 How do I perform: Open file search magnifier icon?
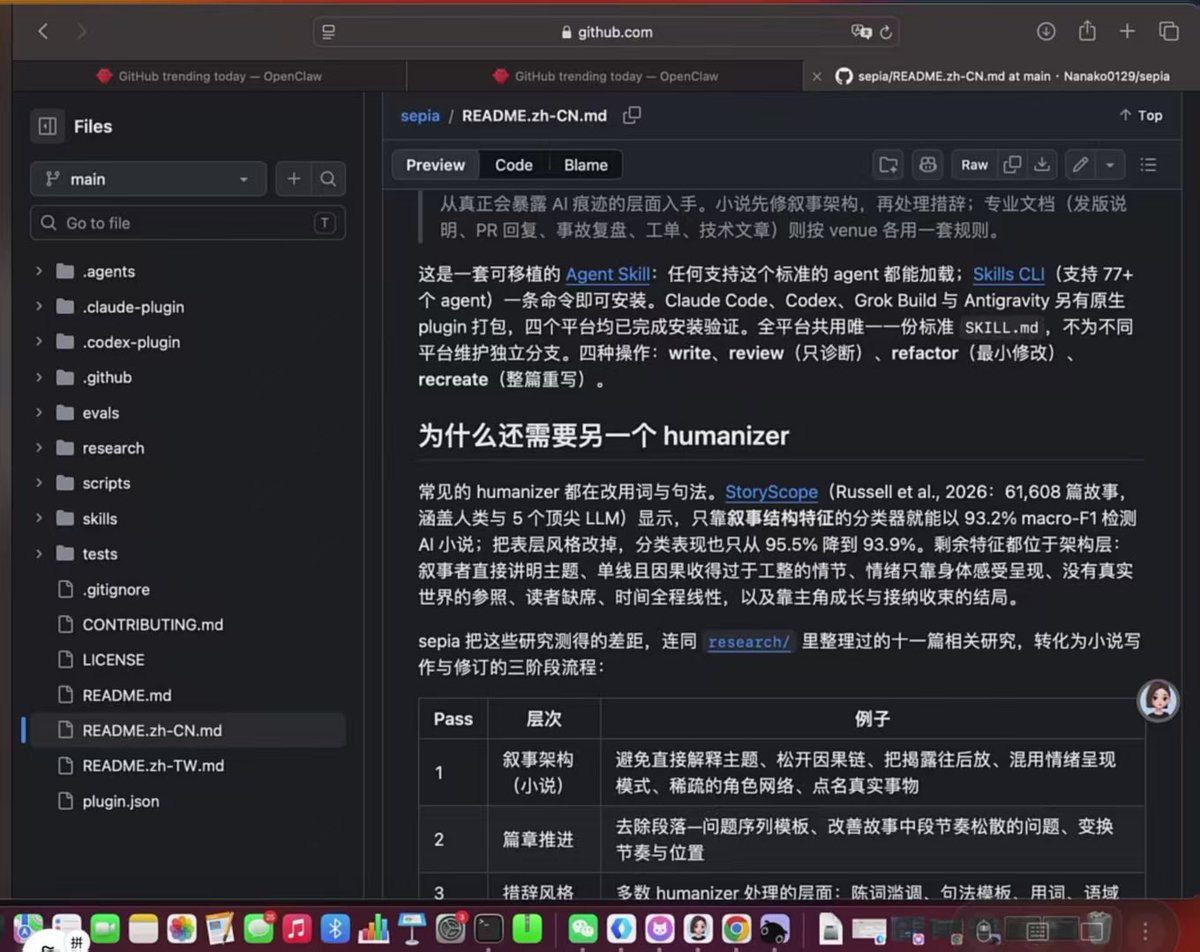click(328, 179)
